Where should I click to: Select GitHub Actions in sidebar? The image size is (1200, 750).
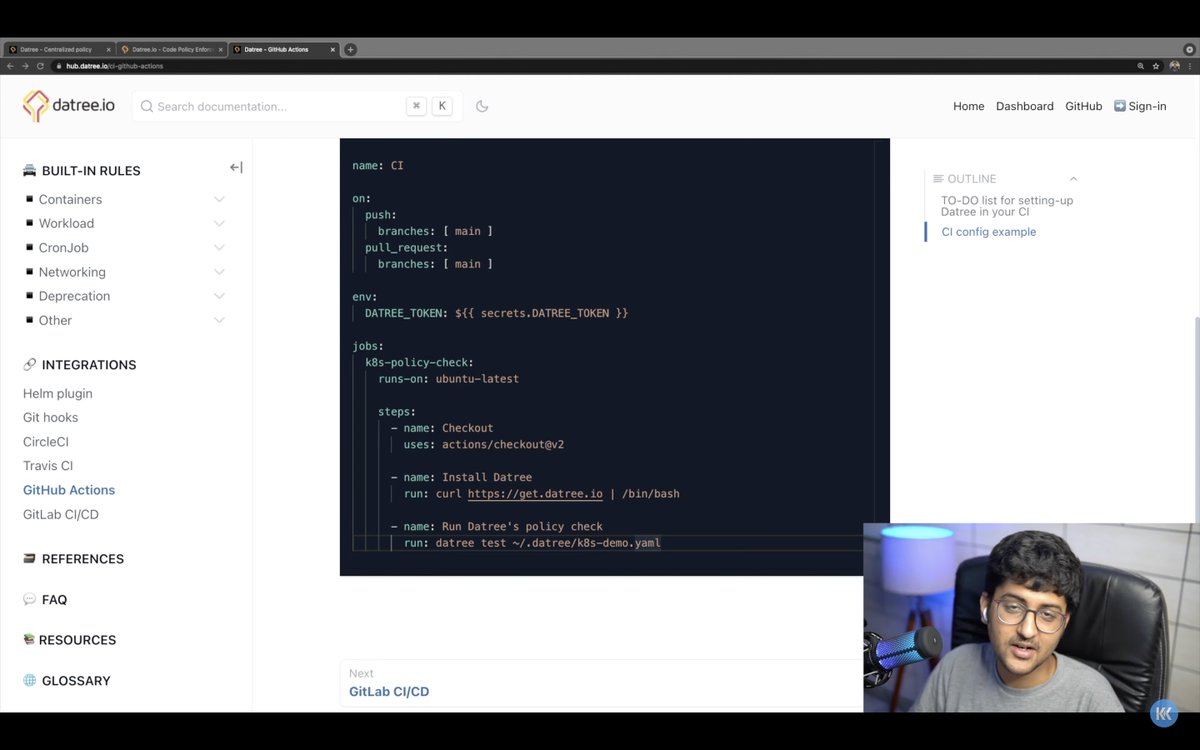coord(69,490)
